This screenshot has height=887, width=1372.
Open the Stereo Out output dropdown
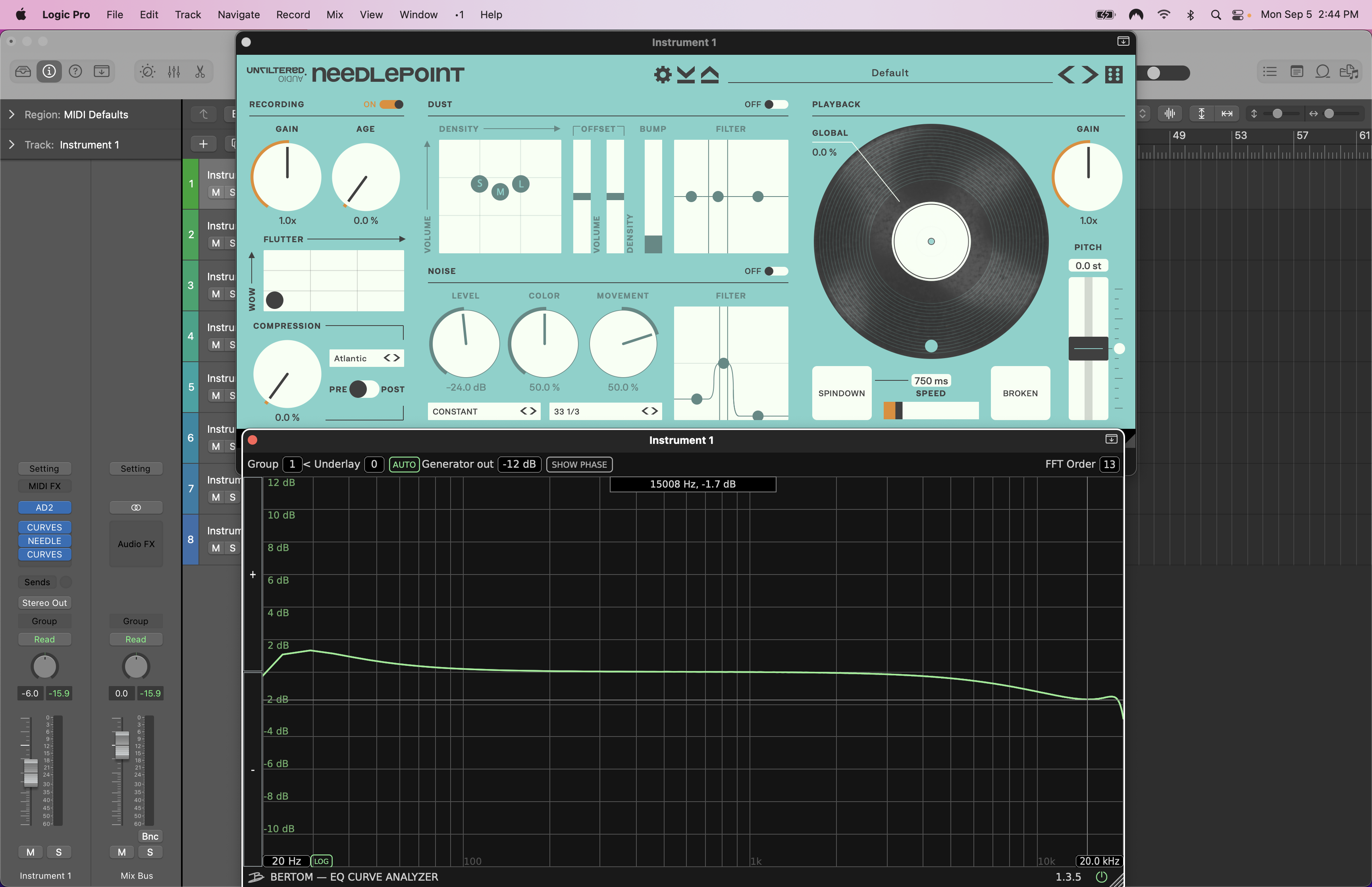coord(44,603)
